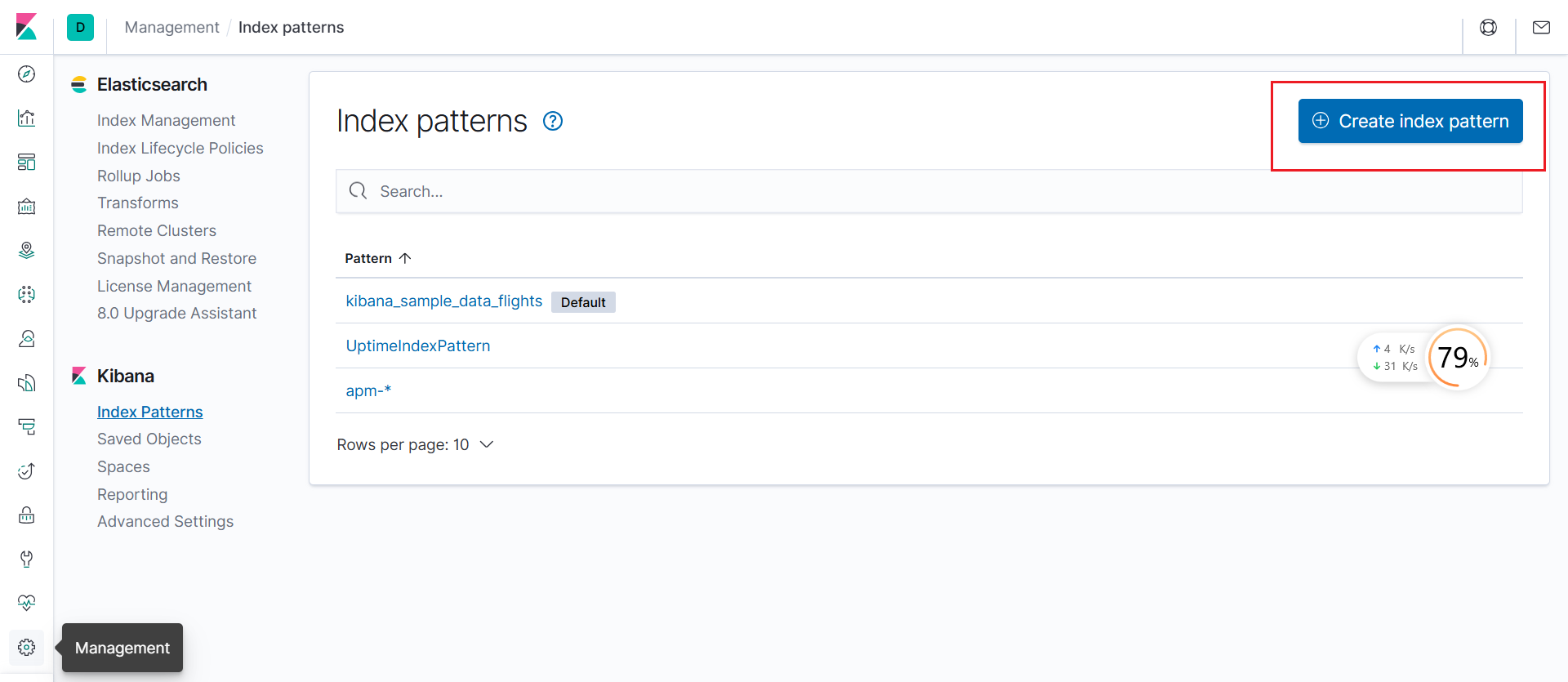Screen dimensions: 1568x682
Task: Open the mail icon in top header
Action: pyautogui.click(x=1541, y=28)
